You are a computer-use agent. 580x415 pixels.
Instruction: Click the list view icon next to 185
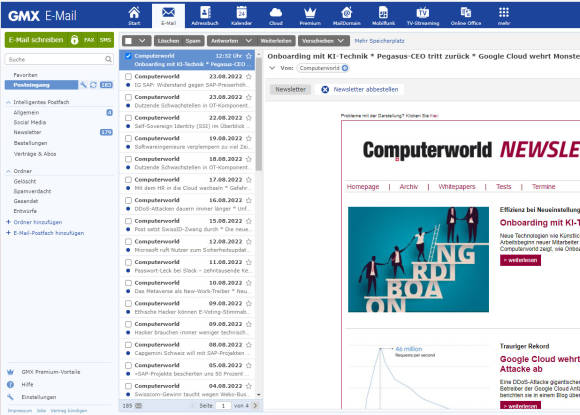pos(138,406)
